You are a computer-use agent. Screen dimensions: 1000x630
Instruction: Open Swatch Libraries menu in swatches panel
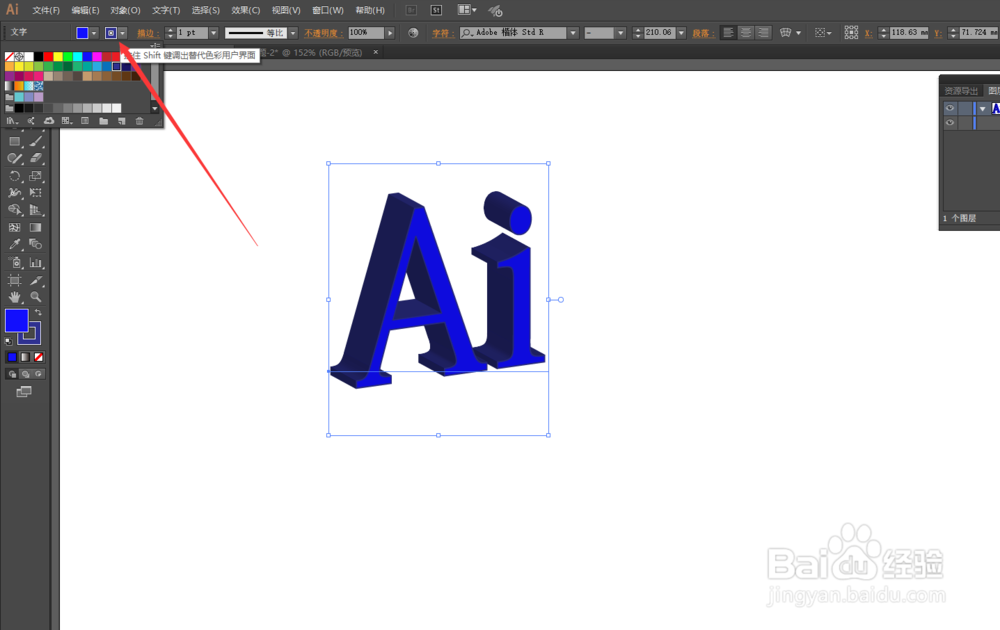point(11,121)
